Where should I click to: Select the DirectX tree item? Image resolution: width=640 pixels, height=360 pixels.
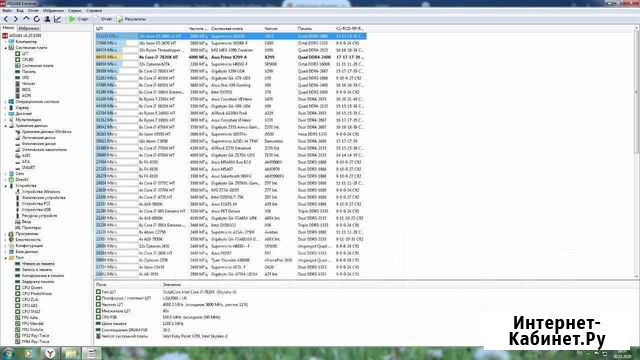(22, 180)
